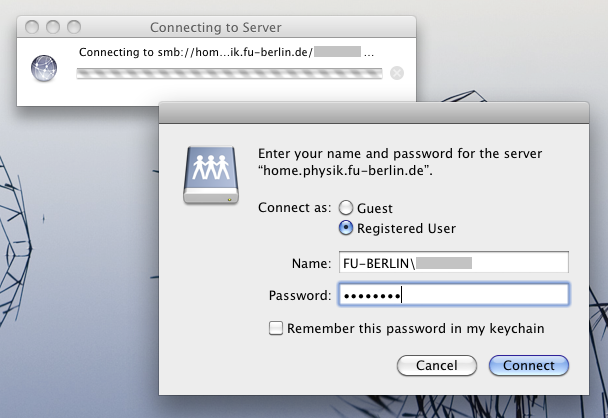Viewport: 608px width, 418px height.
Task: Click the Remember this password label text
Action: coord(415,329)
